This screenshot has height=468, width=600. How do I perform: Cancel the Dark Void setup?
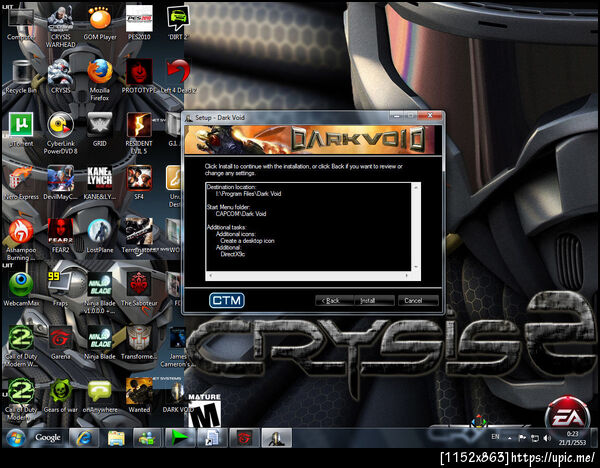pyautogui.click(x=418, y=300)
